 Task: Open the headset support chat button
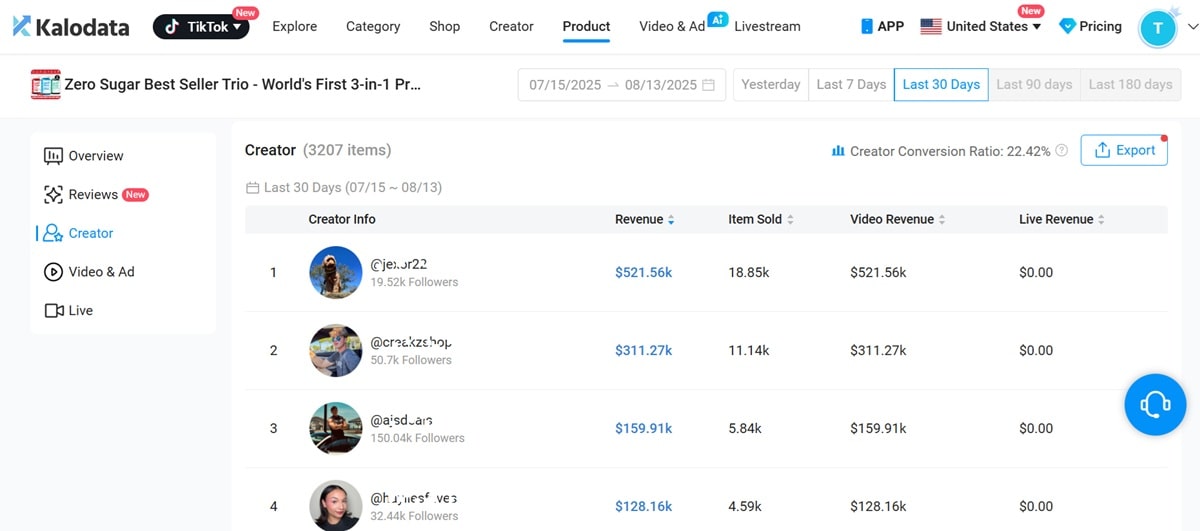pos(1155,403)
